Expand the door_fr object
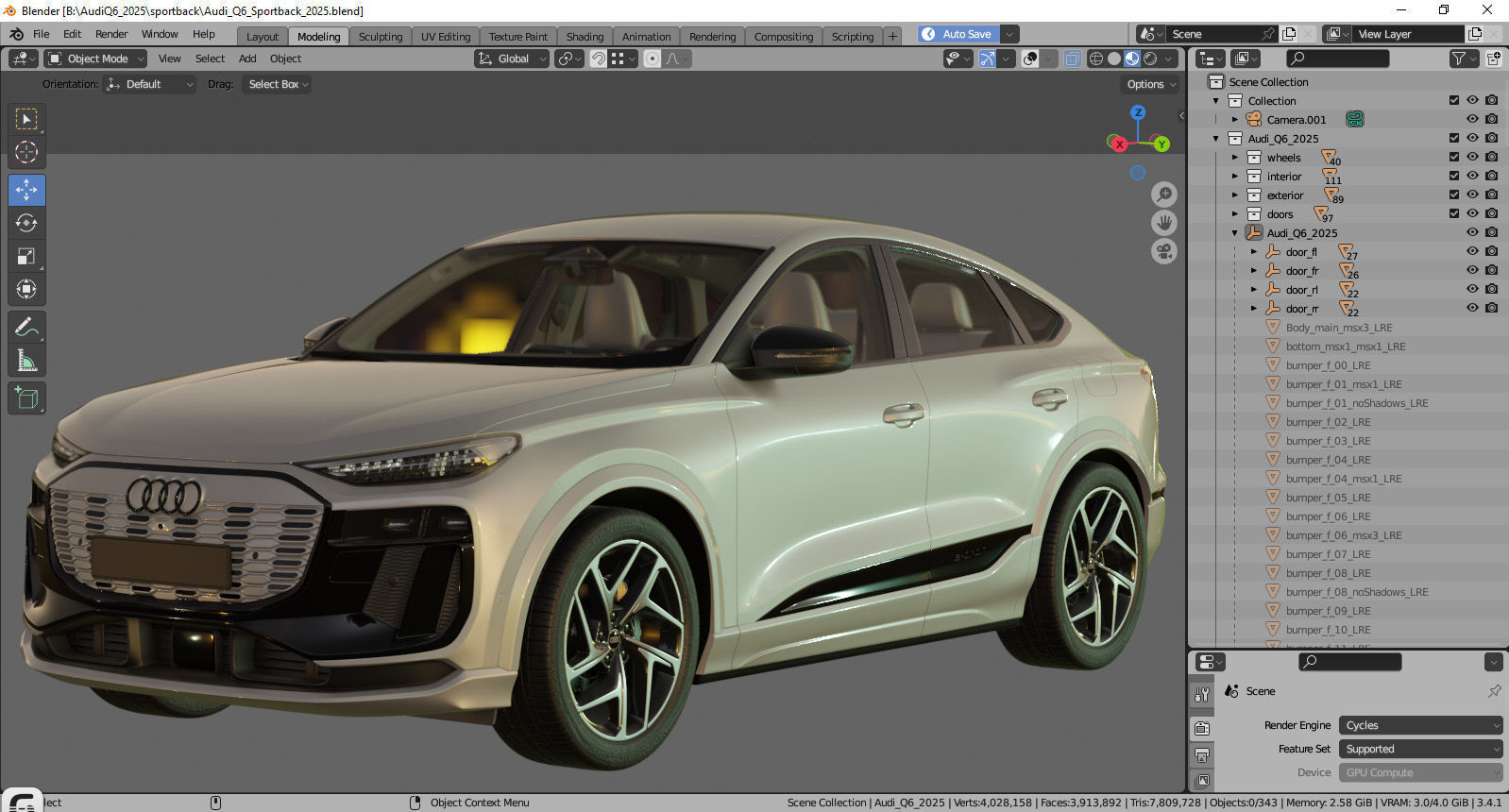 coord(1253,271)
